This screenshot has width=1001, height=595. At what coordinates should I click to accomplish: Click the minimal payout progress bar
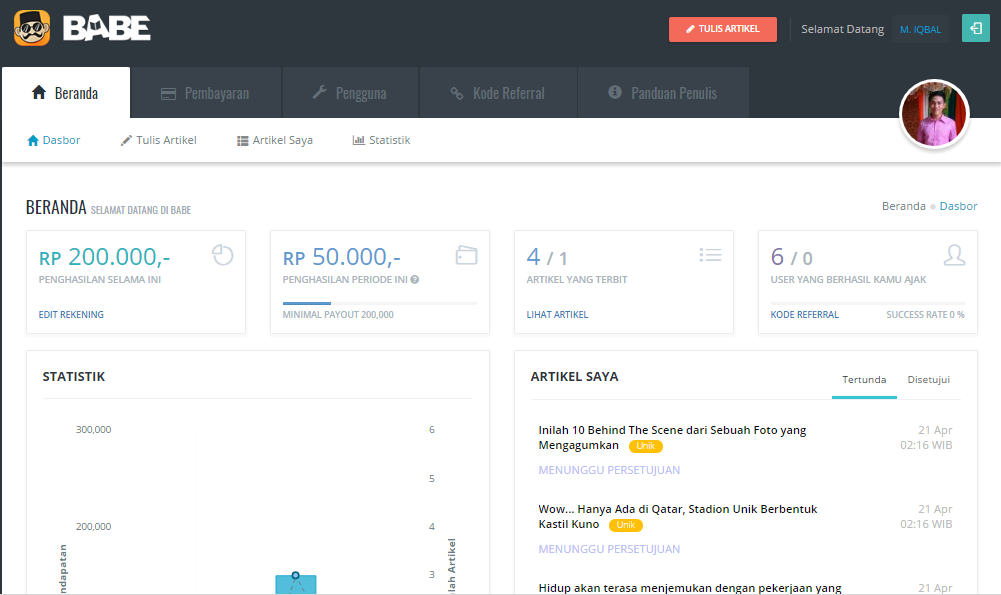tap(380, 303)
